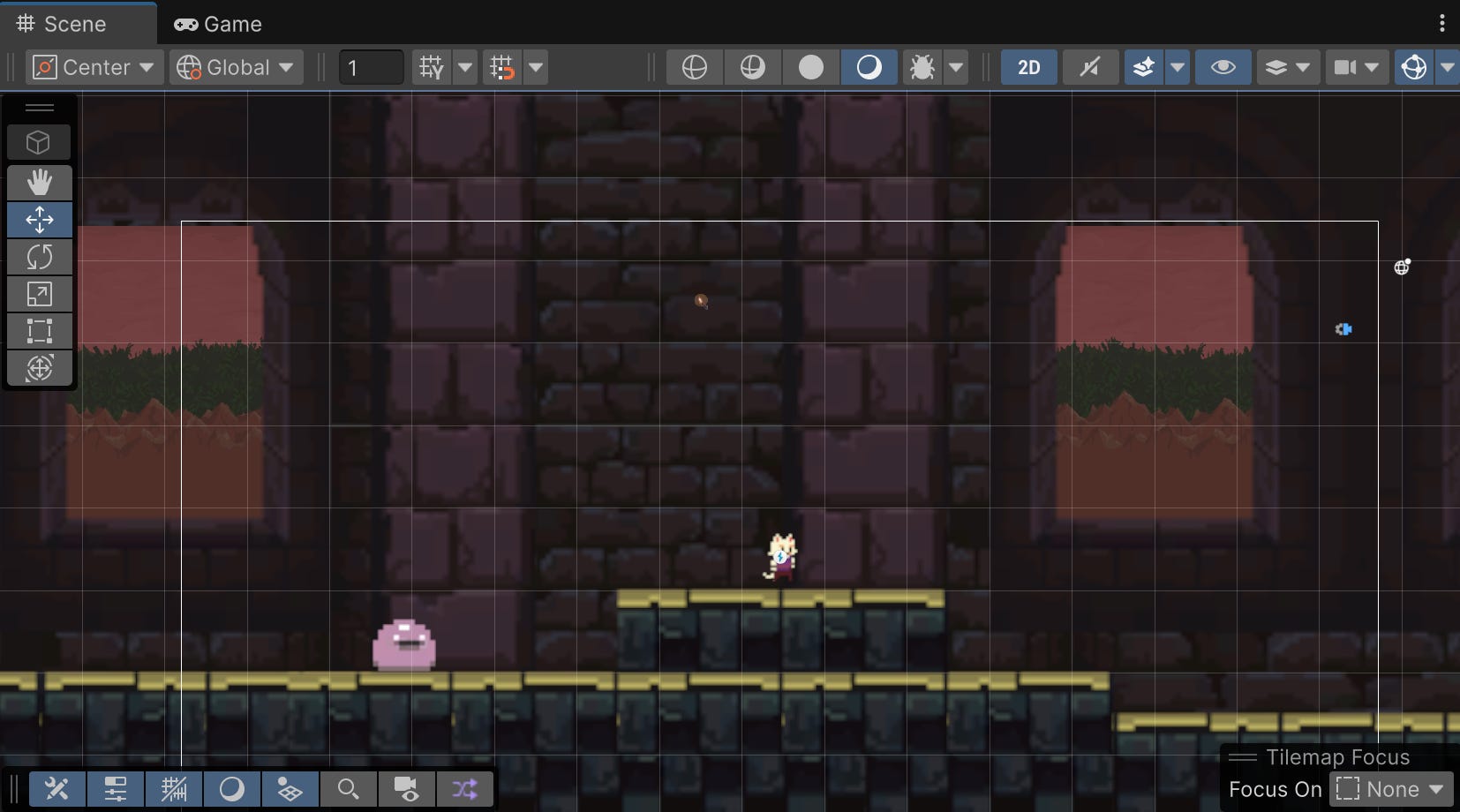Click the camera preview eye icon in bottom toolbar
Image resolution: width=1460 pixels, height=812 pixels.
[x=406, y=788]
